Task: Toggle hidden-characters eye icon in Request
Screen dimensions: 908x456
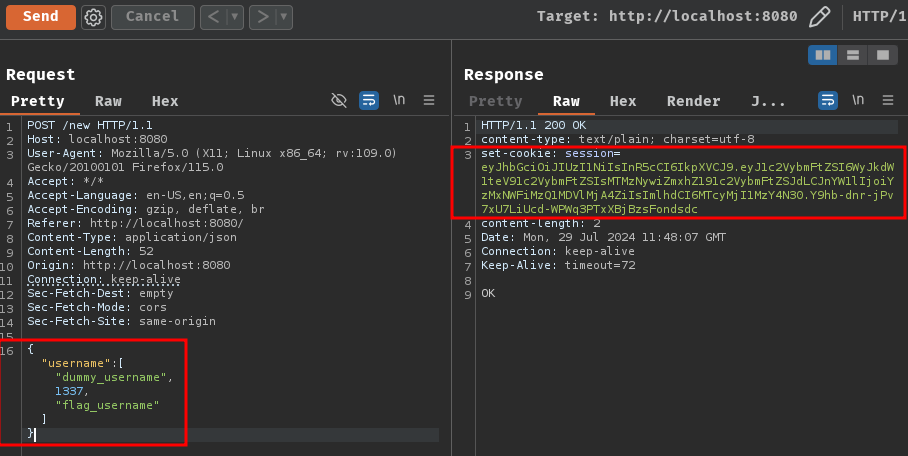Action: pyautogui.click(x=339, y=100)
